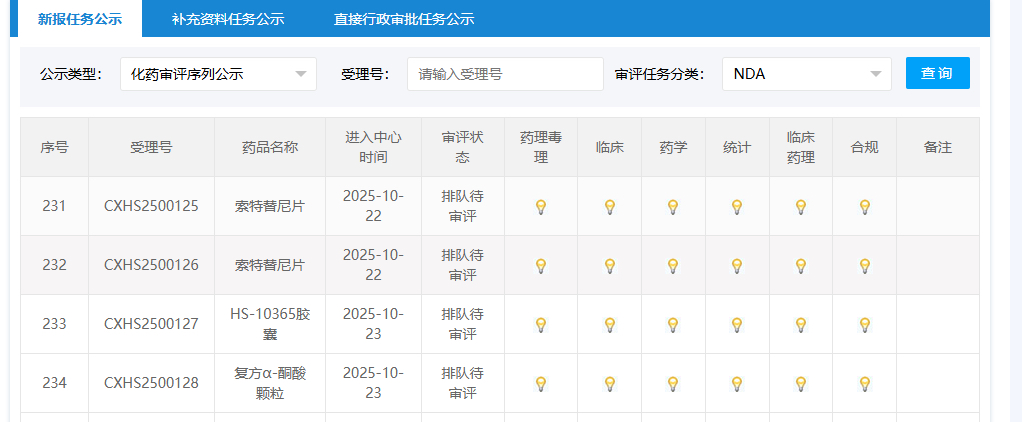1022x422 pixels.
Task: Click the 备注 column header
Action: point(938,147)
